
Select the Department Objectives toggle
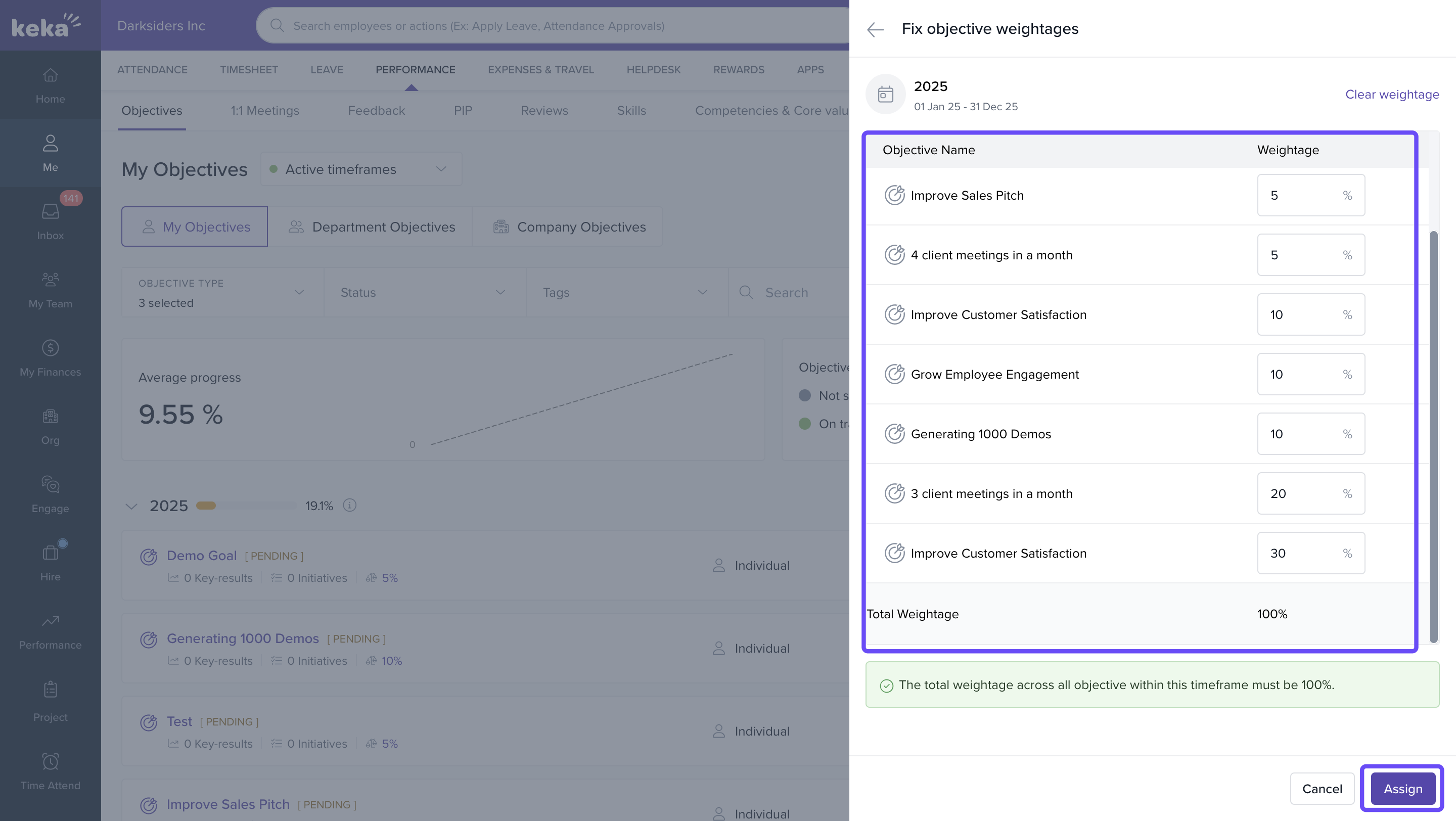[x=371, y=226]
